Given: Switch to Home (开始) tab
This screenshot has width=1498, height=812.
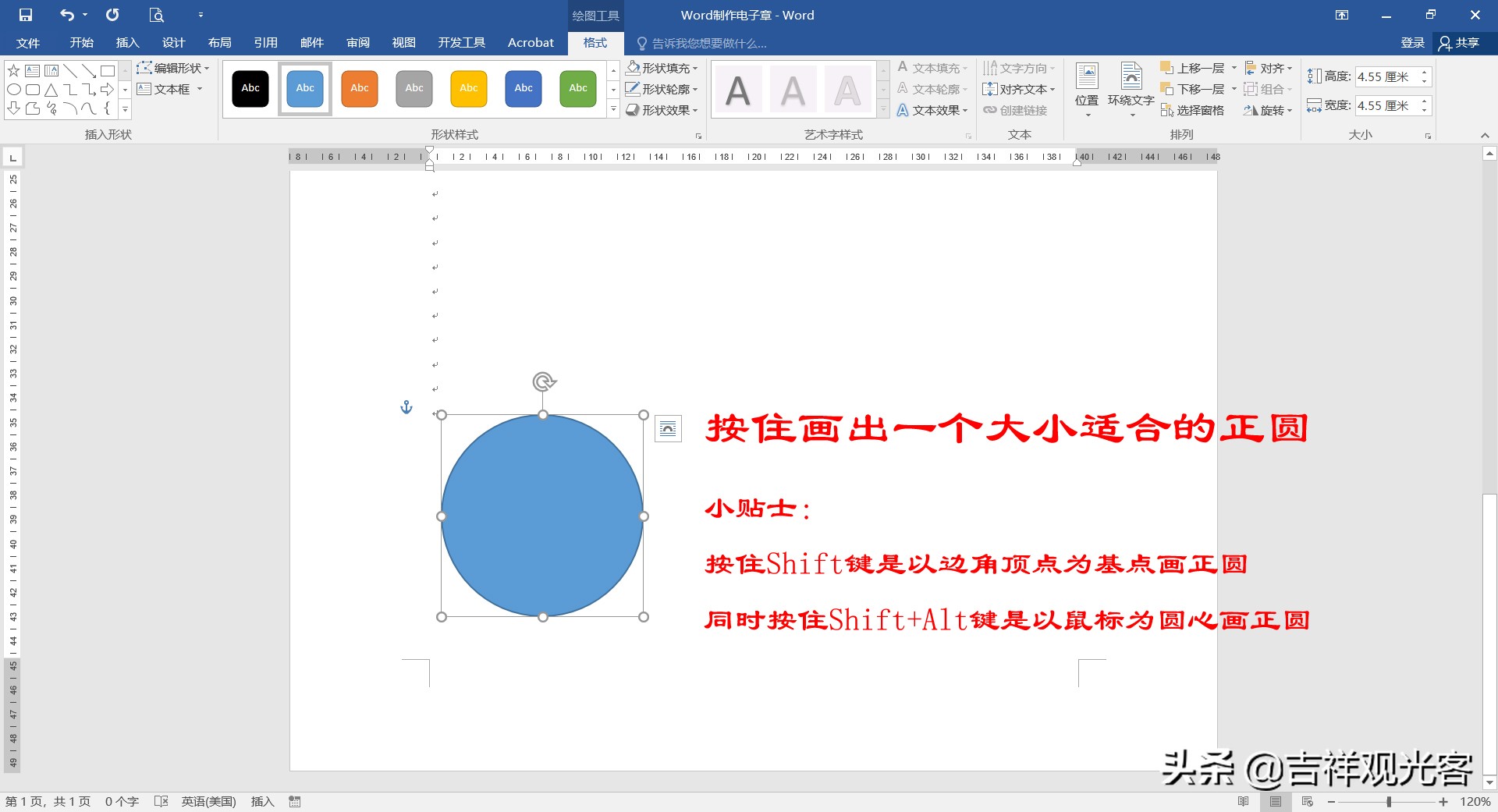Looking at the screenshot, I should pos(81,42).
